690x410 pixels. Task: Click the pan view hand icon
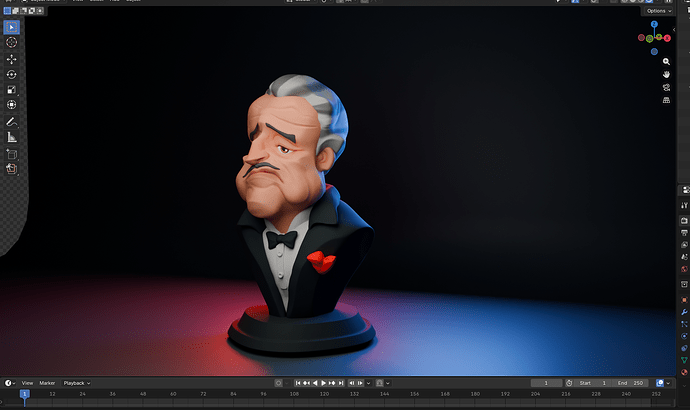pyautogui.click(x=666, y=74)
